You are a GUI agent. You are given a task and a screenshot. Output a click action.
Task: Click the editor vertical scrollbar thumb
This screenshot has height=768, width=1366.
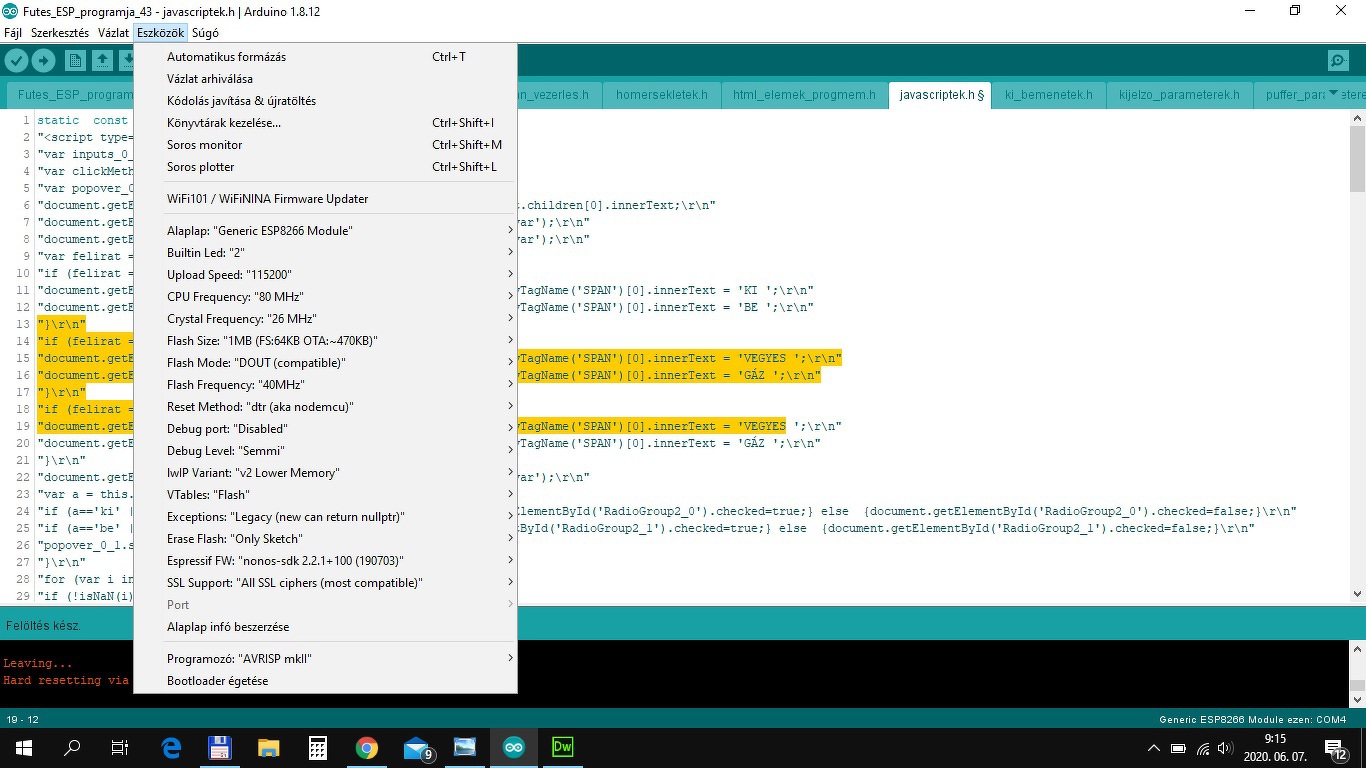(1357, 160)
